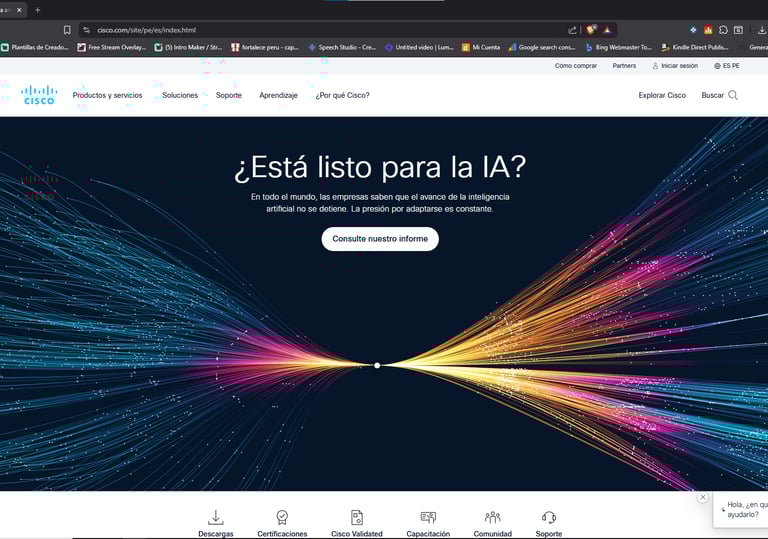
Task: Click the cisco.com address bar URL
Action: pos(146,30)
